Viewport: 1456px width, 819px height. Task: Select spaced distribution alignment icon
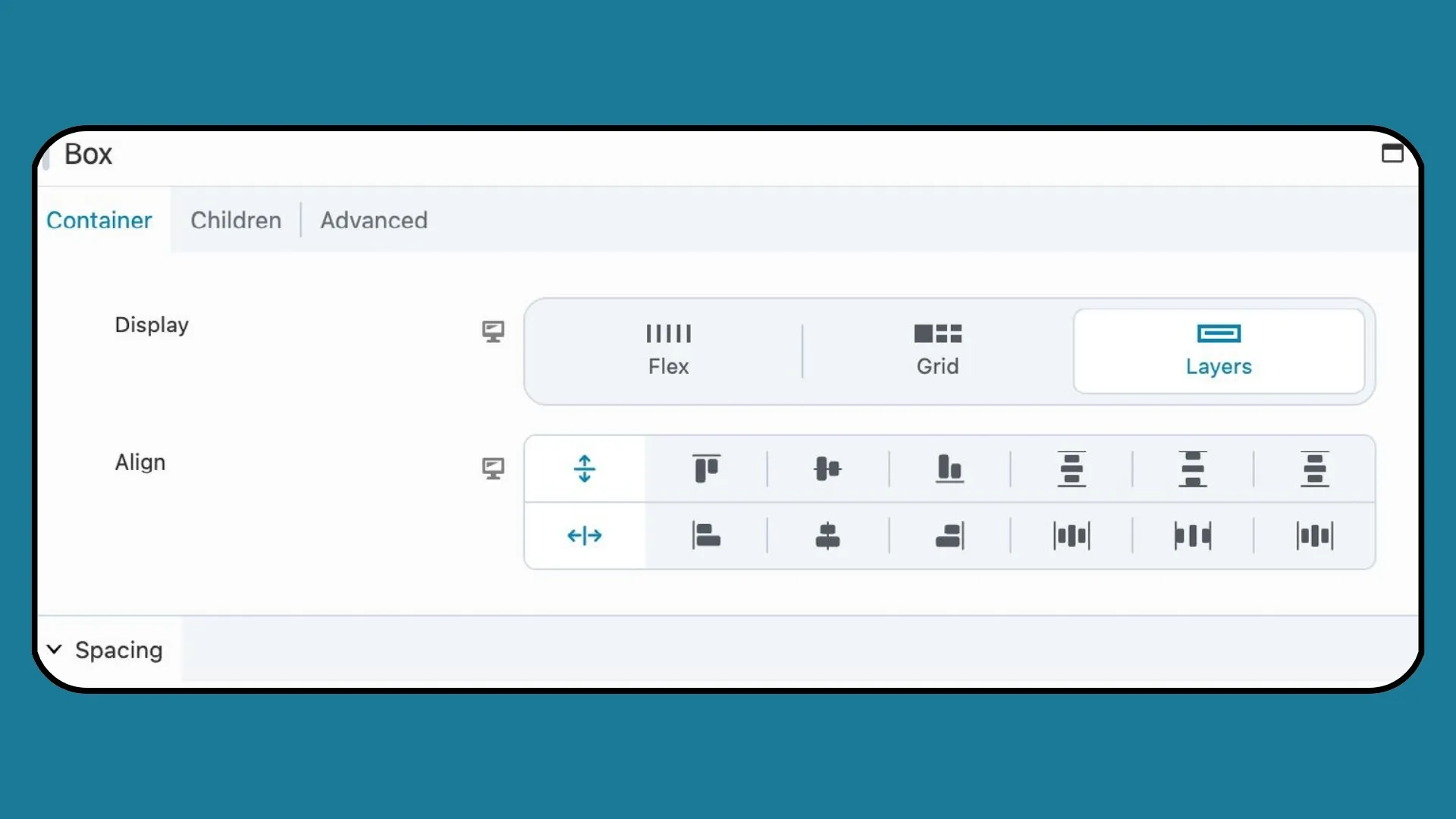(1071, 536)
